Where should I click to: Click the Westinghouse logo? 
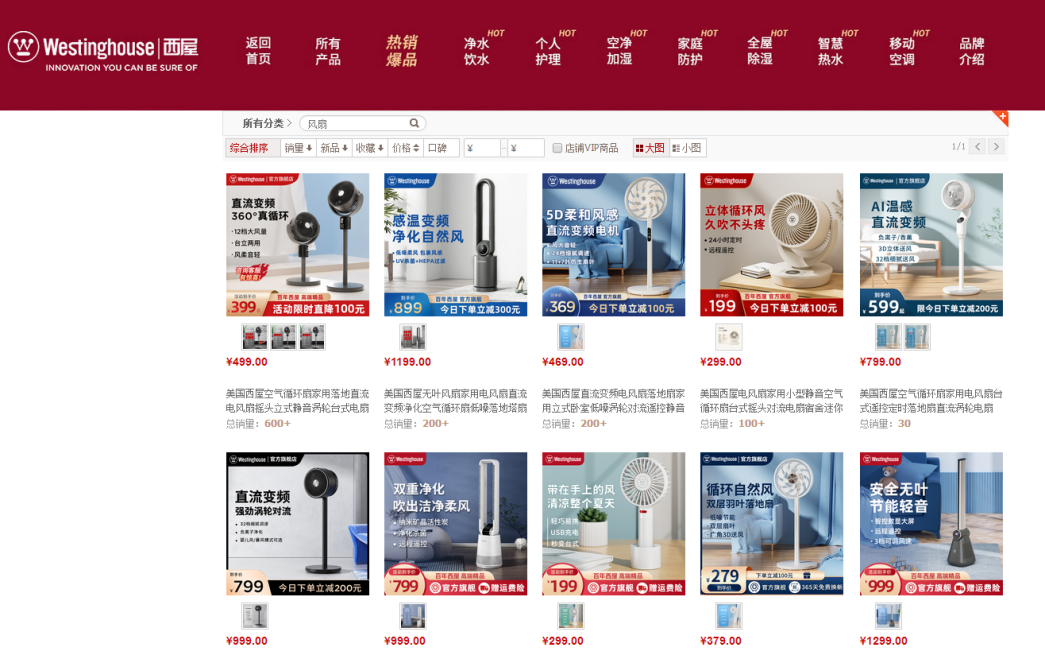(103, 51)
